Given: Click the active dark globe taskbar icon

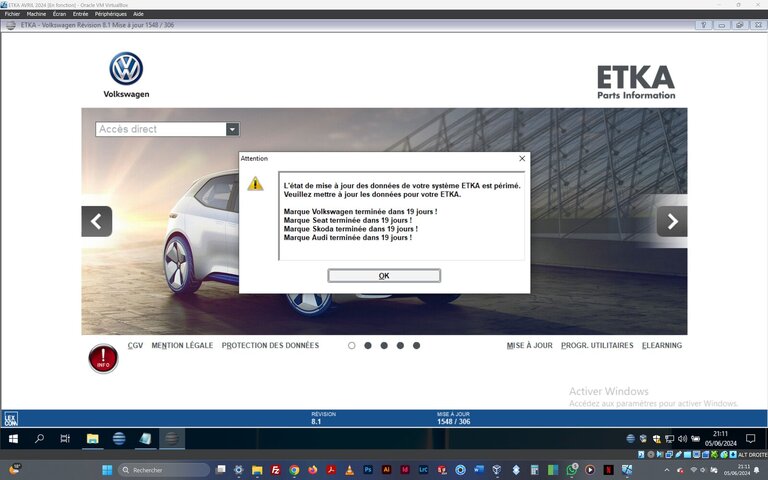Looking at the screenshot, I should [171, 438].
